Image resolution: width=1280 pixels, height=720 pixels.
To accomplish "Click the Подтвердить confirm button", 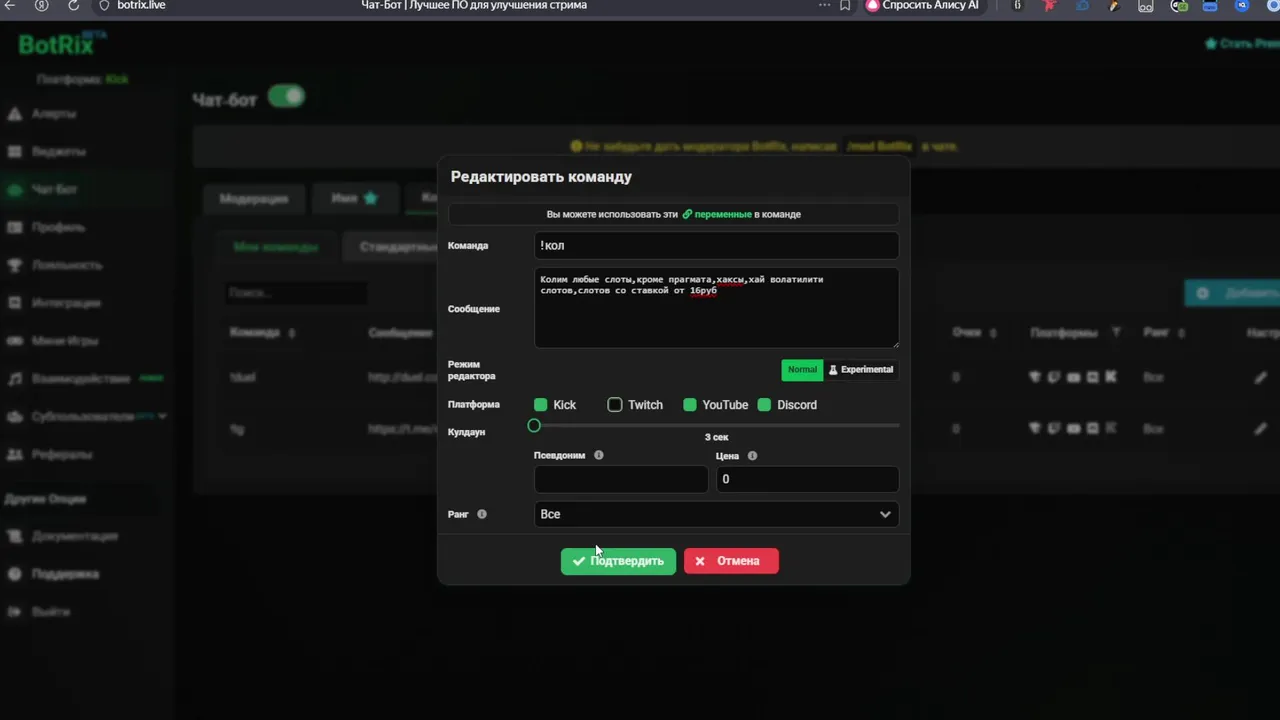I will 618,562.
